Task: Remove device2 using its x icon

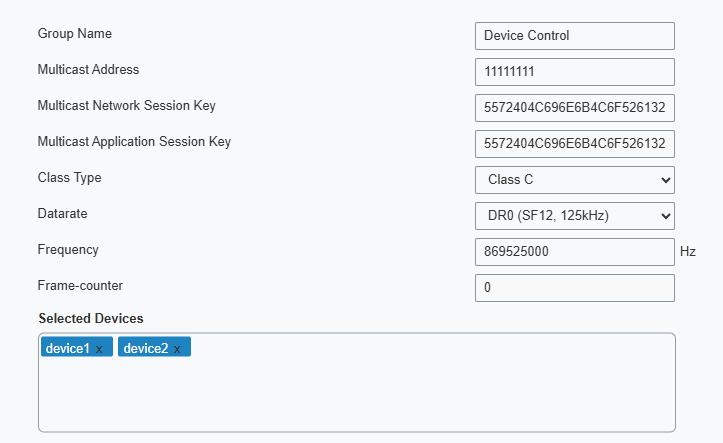Action: point(177,349)
